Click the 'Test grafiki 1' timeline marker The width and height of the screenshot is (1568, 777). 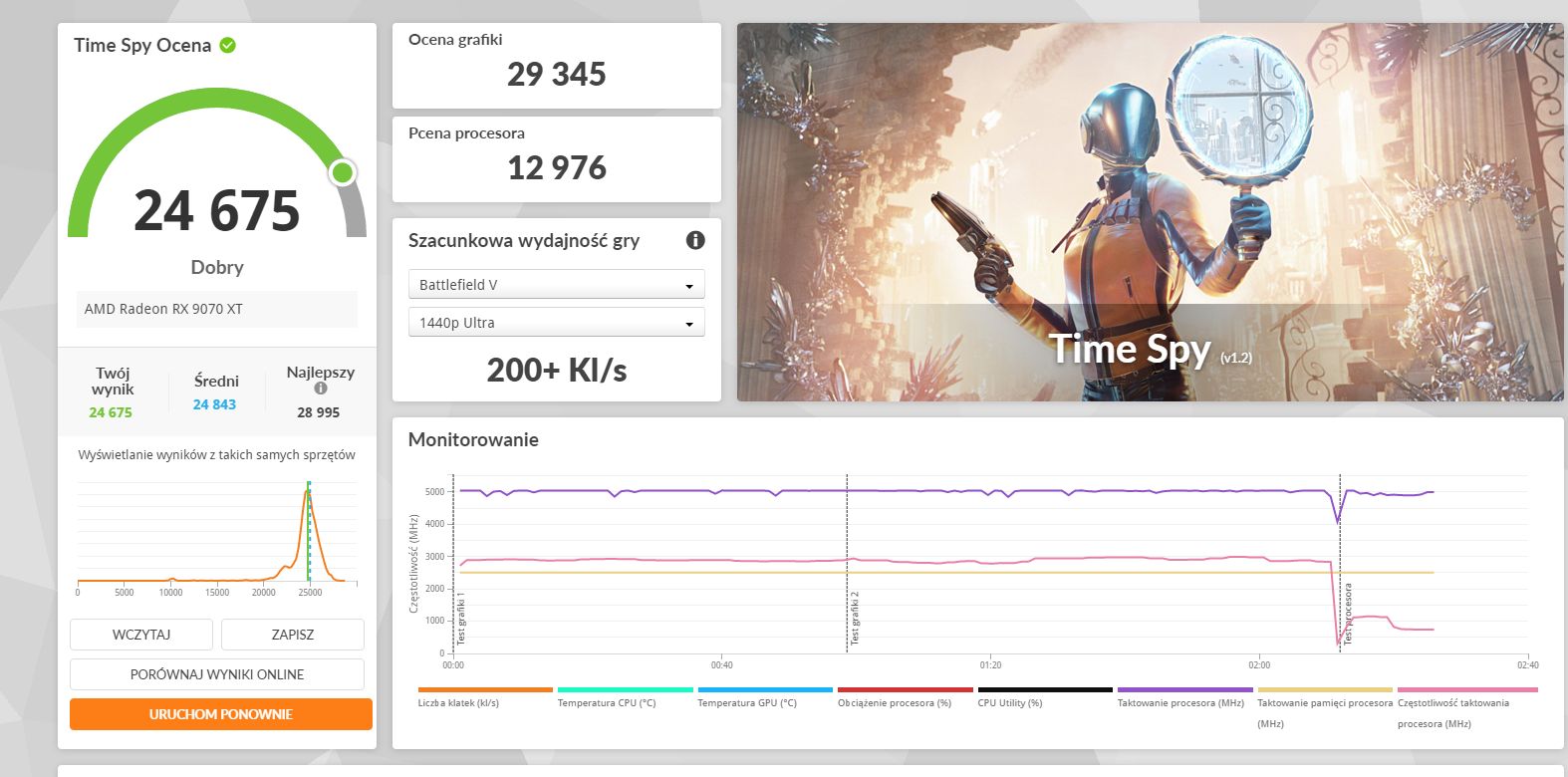[x=461, y=618]
